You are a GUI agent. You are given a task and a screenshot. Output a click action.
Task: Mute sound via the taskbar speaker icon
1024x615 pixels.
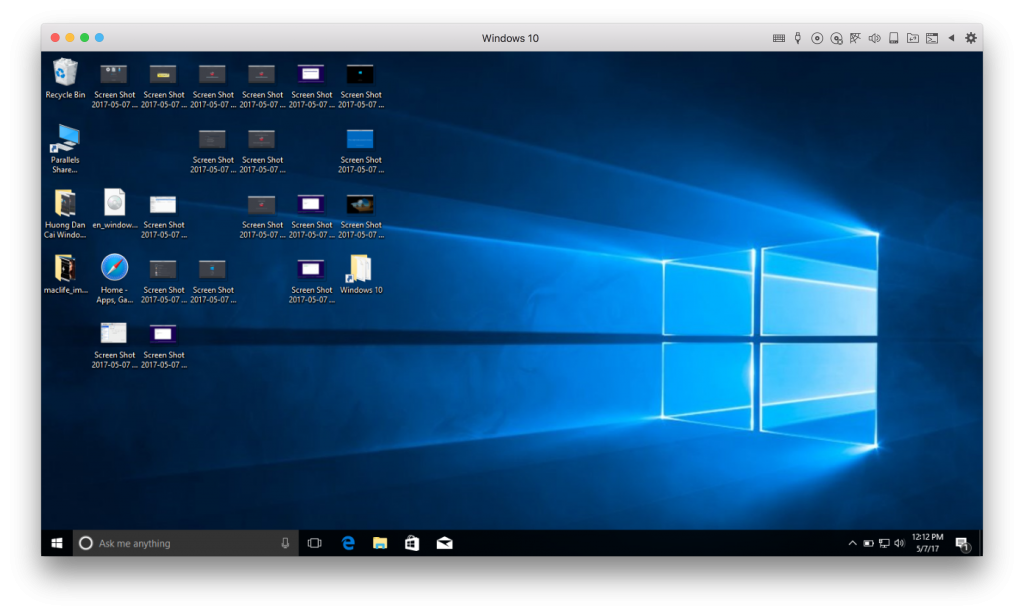point(899,542)
